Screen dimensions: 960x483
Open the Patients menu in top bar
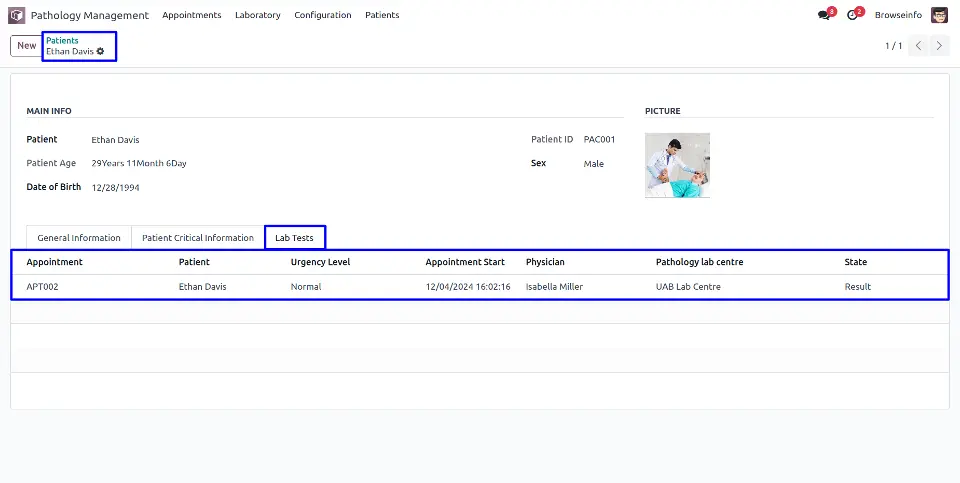coord(382,15)
